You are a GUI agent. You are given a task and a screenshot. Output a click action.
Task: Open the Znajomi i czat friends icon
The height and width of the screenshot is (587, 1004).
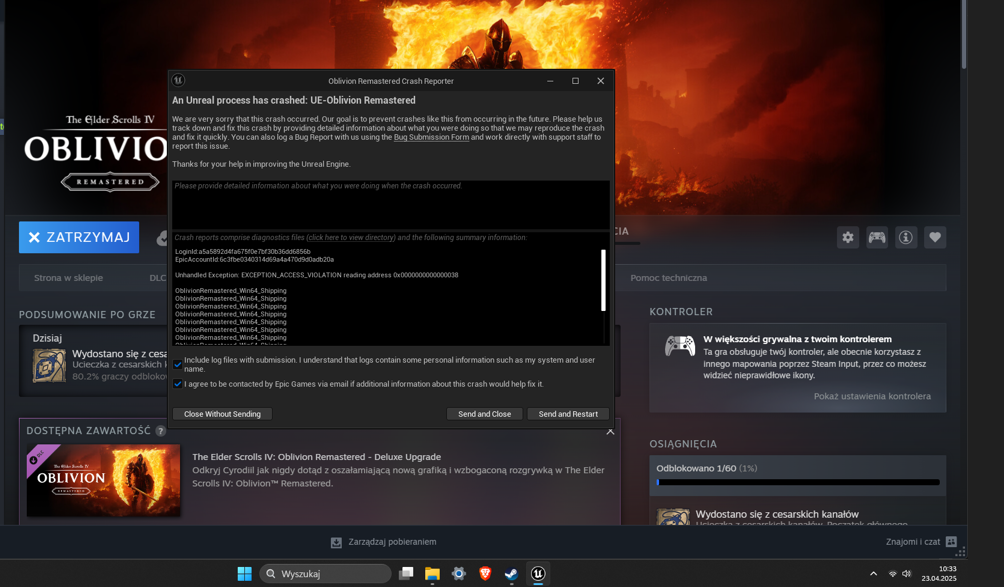pyautogui.click(x=951, y=542)
